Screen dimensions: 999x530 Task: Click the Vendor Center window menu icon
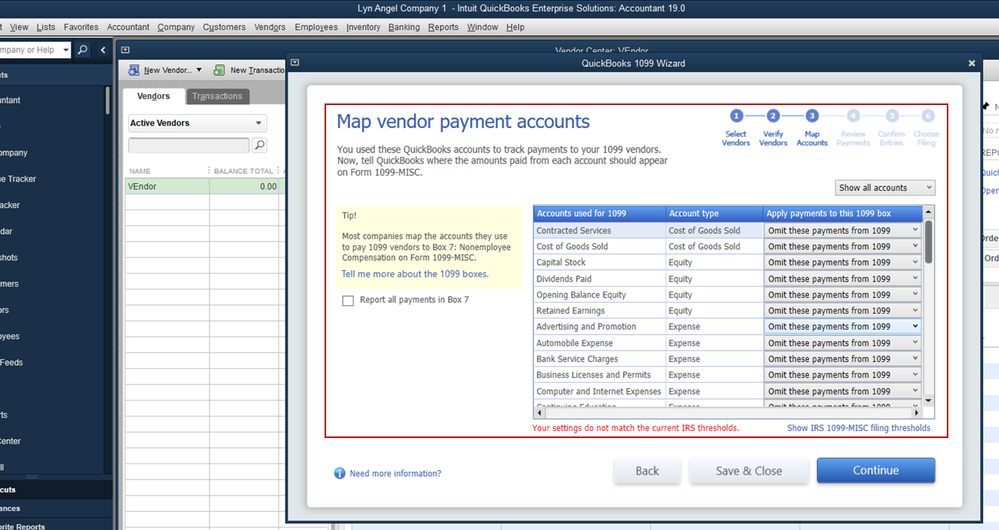[125, 50]
